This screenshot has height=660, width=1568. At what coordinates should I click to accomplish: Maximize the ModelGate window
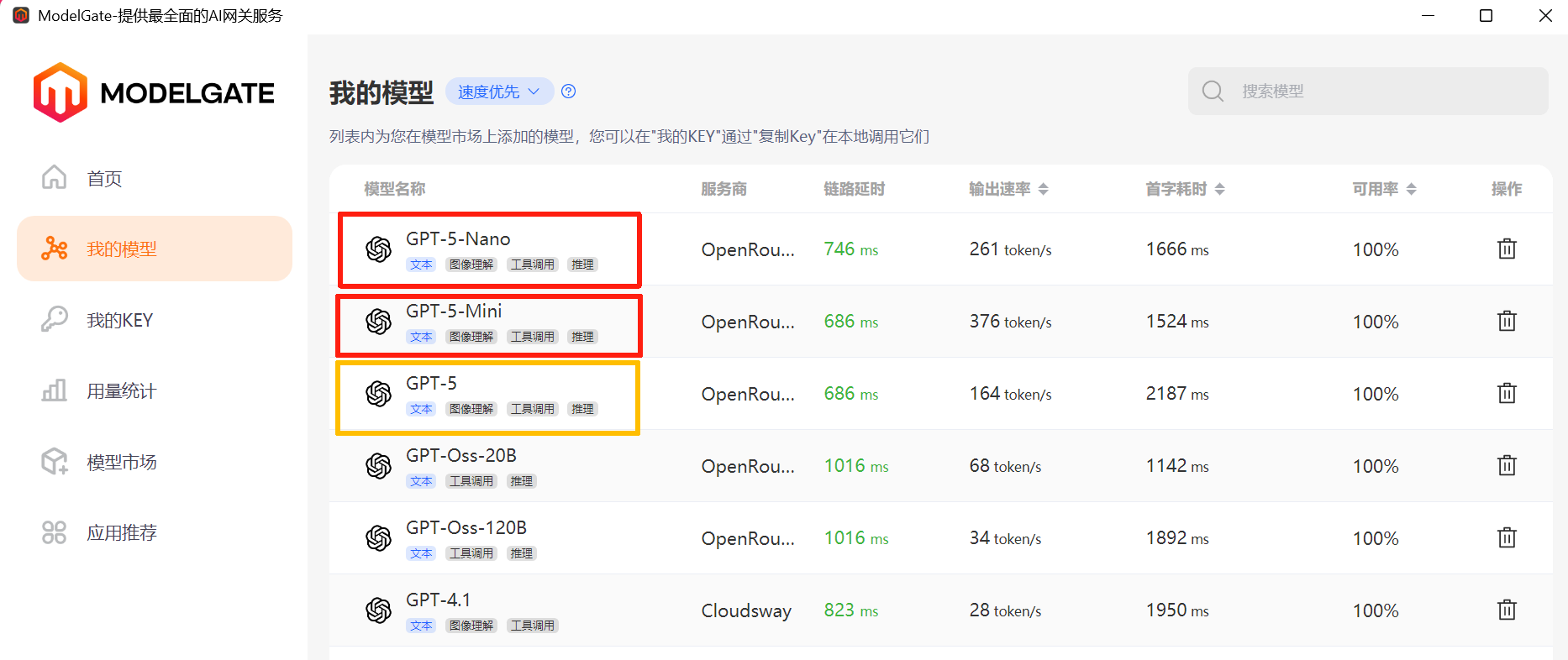pos(1486,15)
